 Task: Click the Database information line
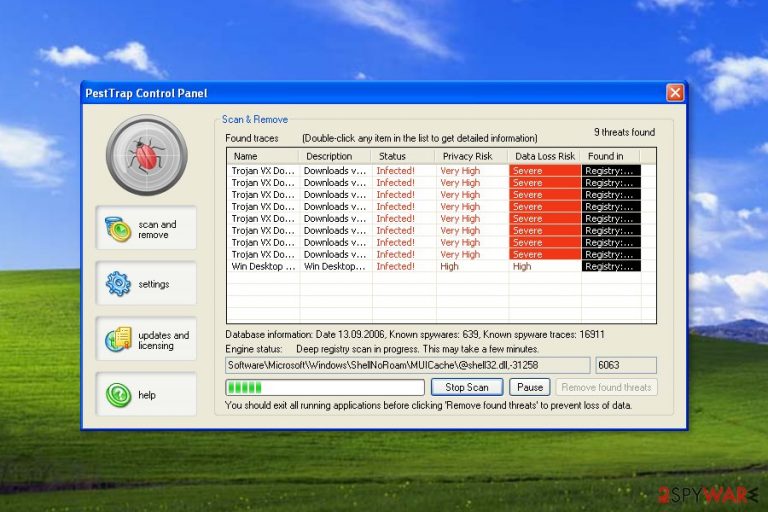click(414, 335)
